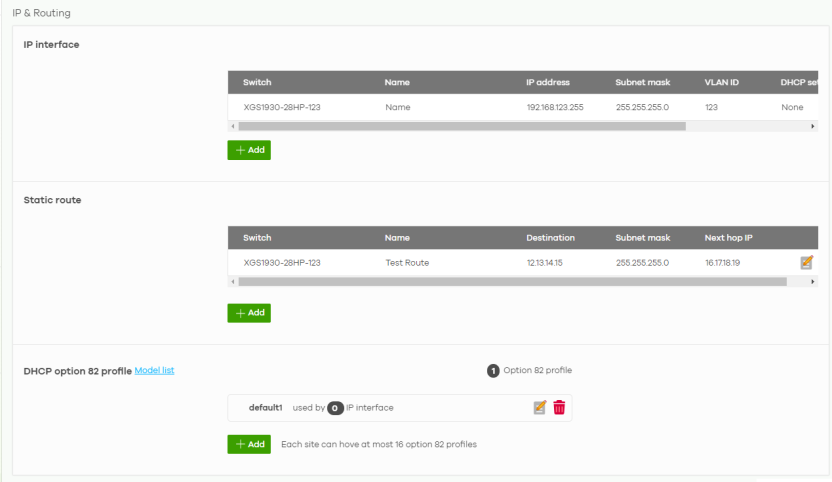Click left scroll arrow of Static route table

[232, 283]
